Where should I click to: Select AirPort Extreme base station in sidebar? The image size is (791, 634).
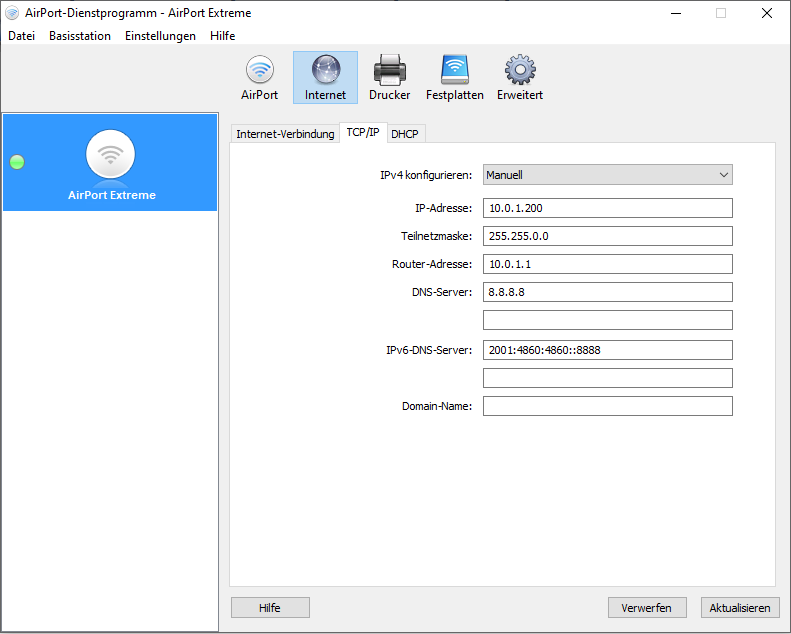tap(110, 162)
